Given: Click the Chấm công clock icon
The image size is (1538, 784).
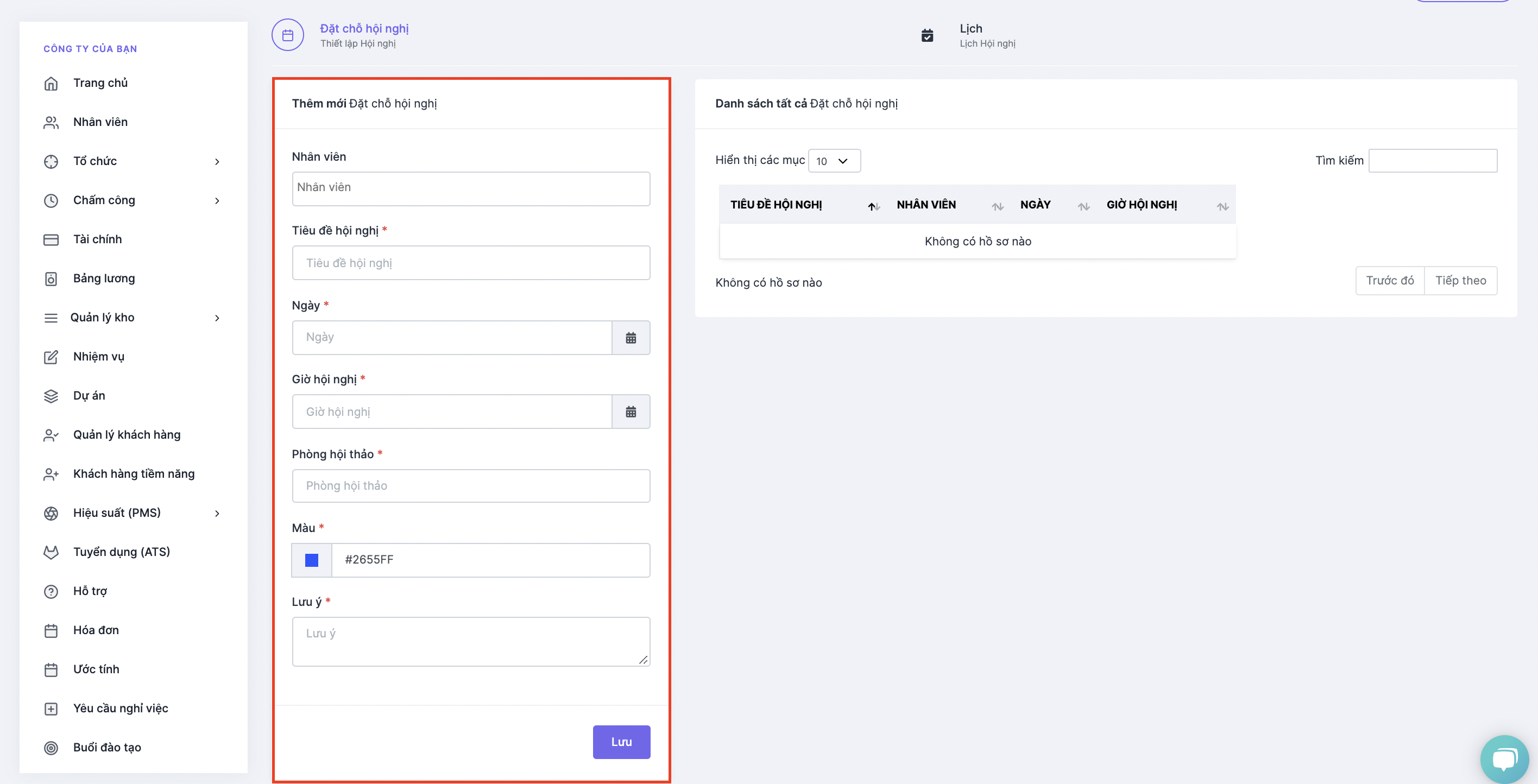Looking at the screenshot, I should coord(51,201).
